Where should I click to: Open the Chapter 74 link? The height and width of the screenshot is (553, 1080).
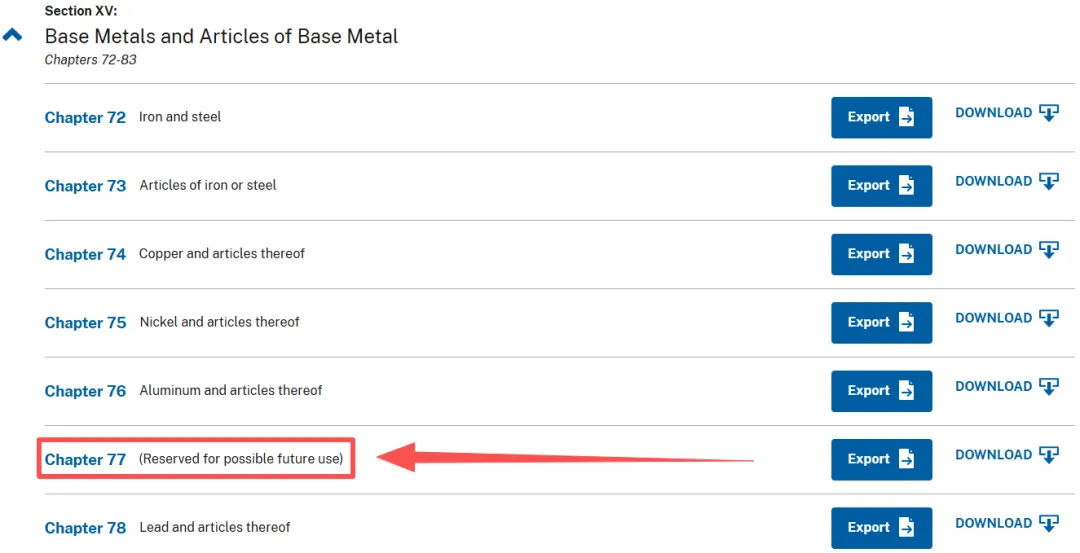click(x=85, y=255)
